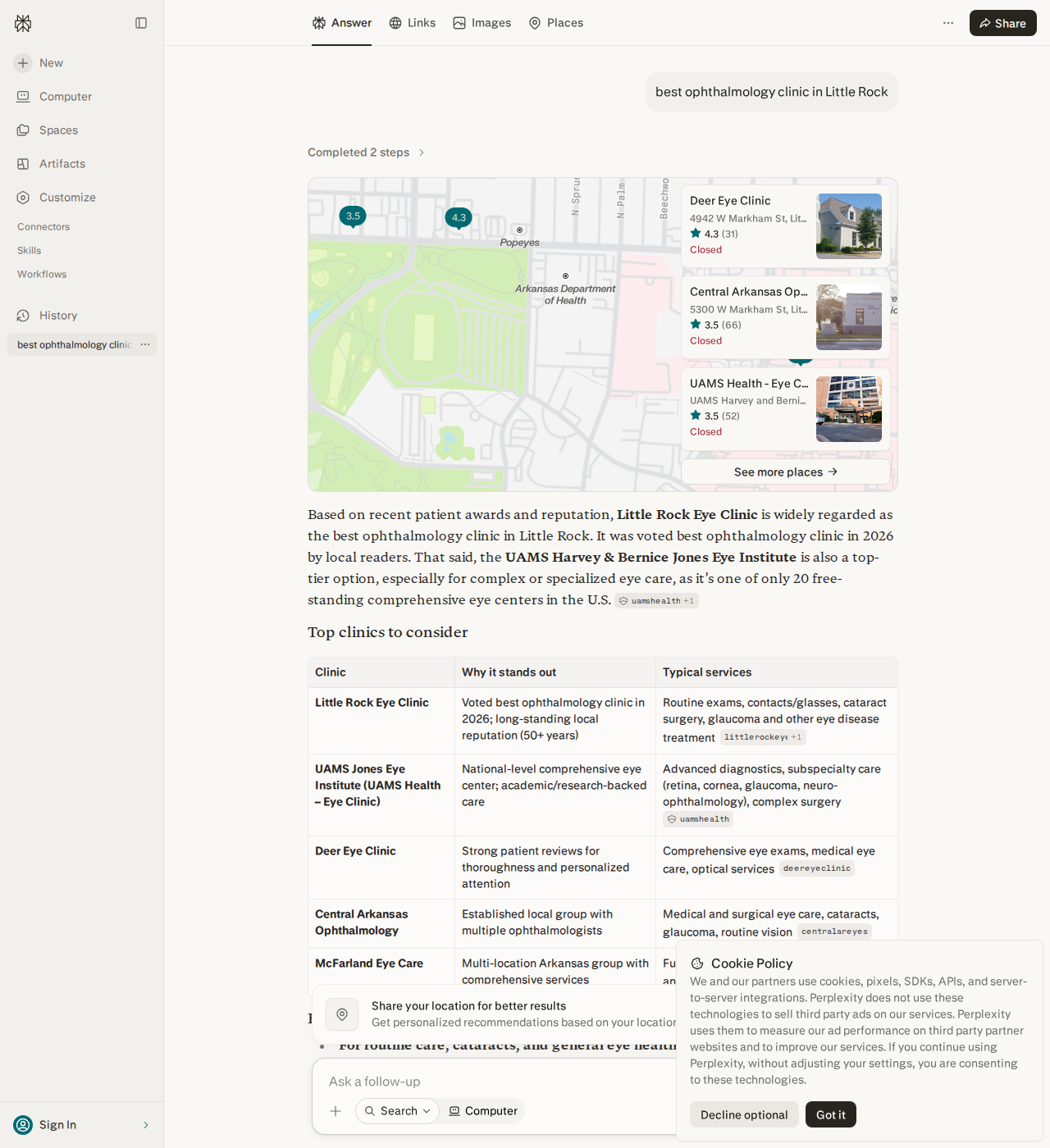Open Customize settings in sidebar
The image size is (1050, 1148).
(x=56, y=198)
